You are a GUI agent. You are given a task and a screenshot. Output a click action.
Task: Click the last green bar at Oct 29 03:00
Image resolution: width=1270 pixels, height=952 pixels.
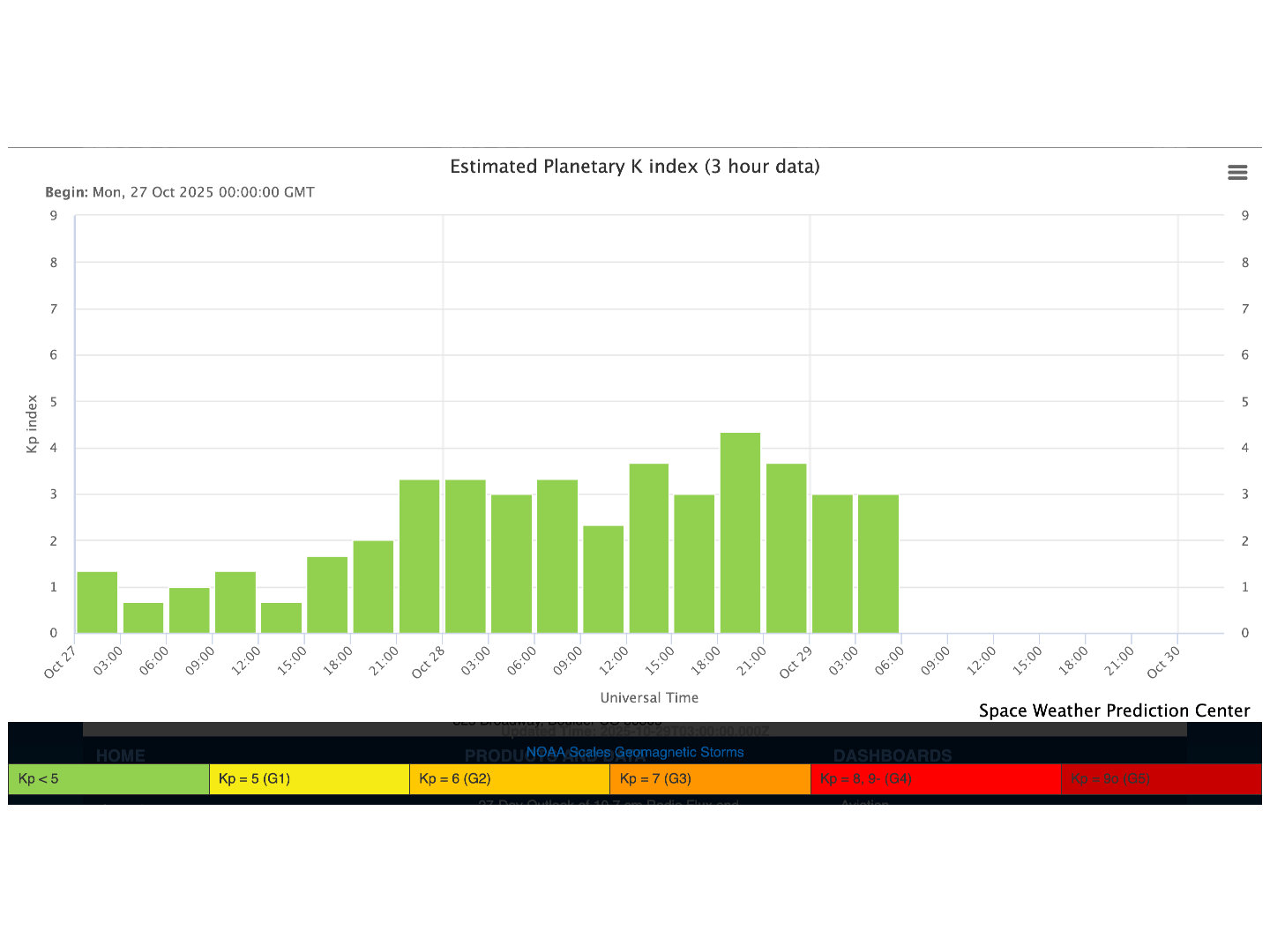point(878,563)
